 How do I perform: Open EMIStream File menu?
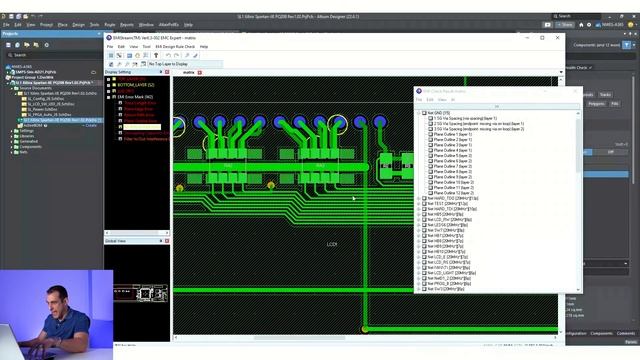[110, 47]
